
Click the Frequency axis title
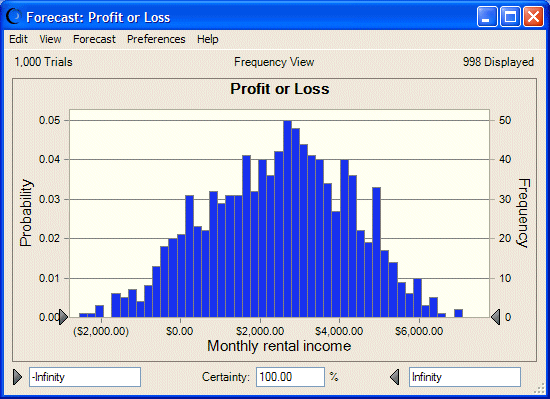pos(523,213)
